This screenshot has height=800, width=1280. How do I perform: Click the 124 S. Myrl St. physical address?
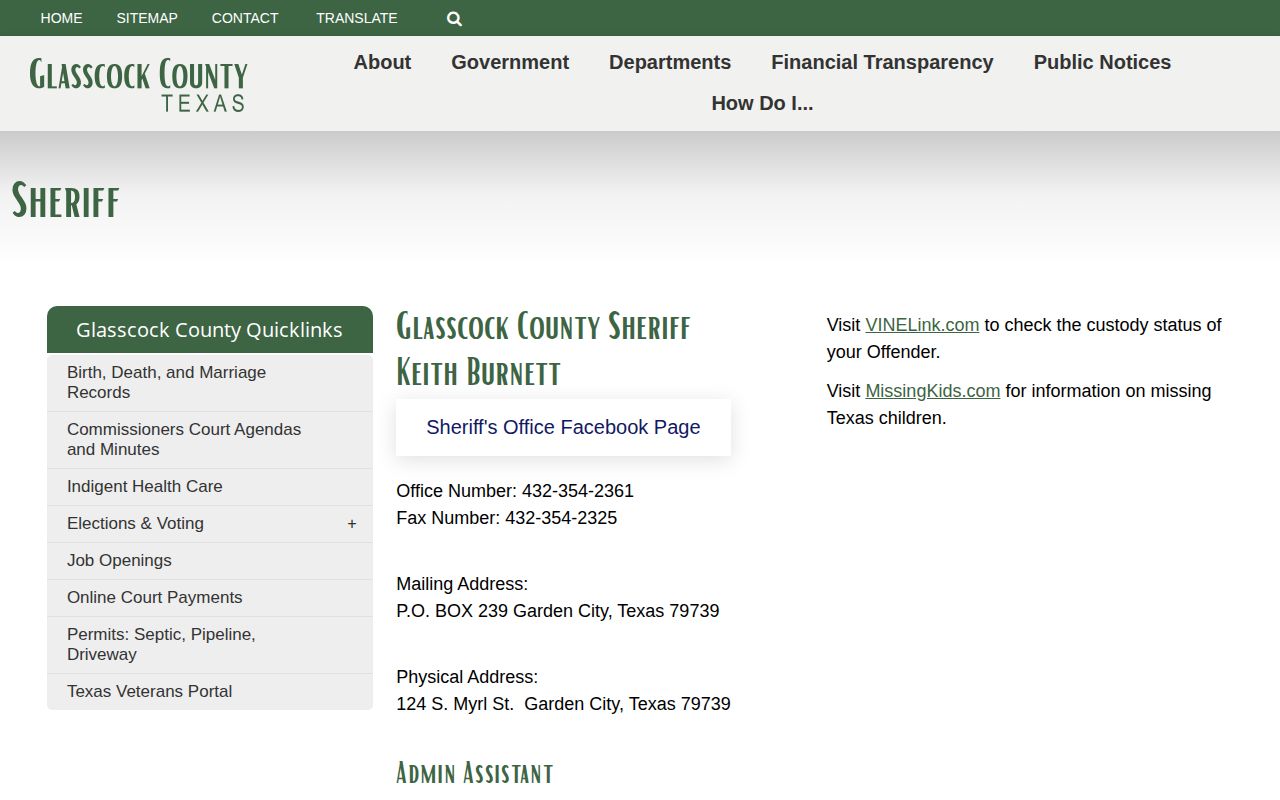pyautogui.click(x=563, y=704)
